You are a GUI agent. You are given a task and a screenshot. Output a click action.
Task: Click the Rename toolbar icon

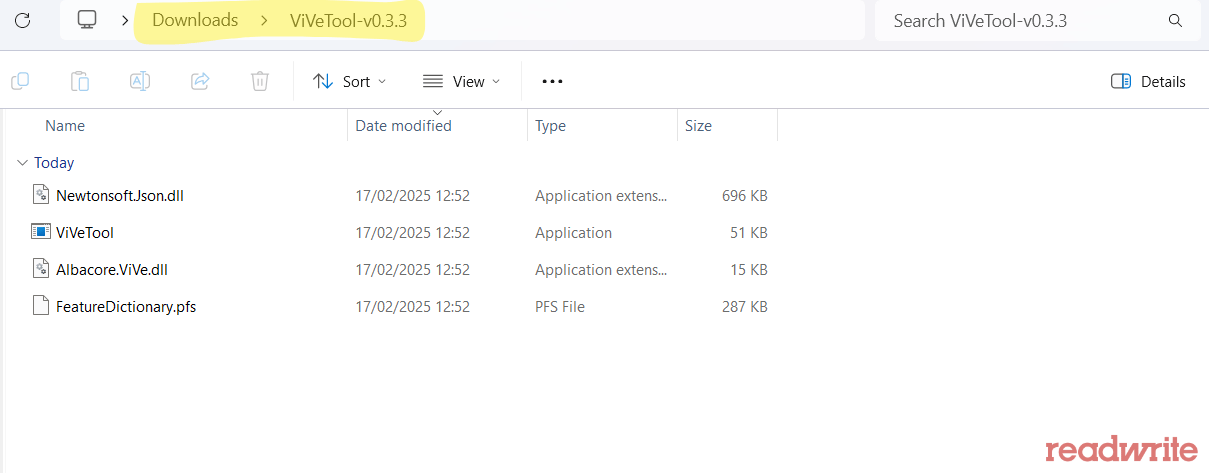[x=140, y=81]
